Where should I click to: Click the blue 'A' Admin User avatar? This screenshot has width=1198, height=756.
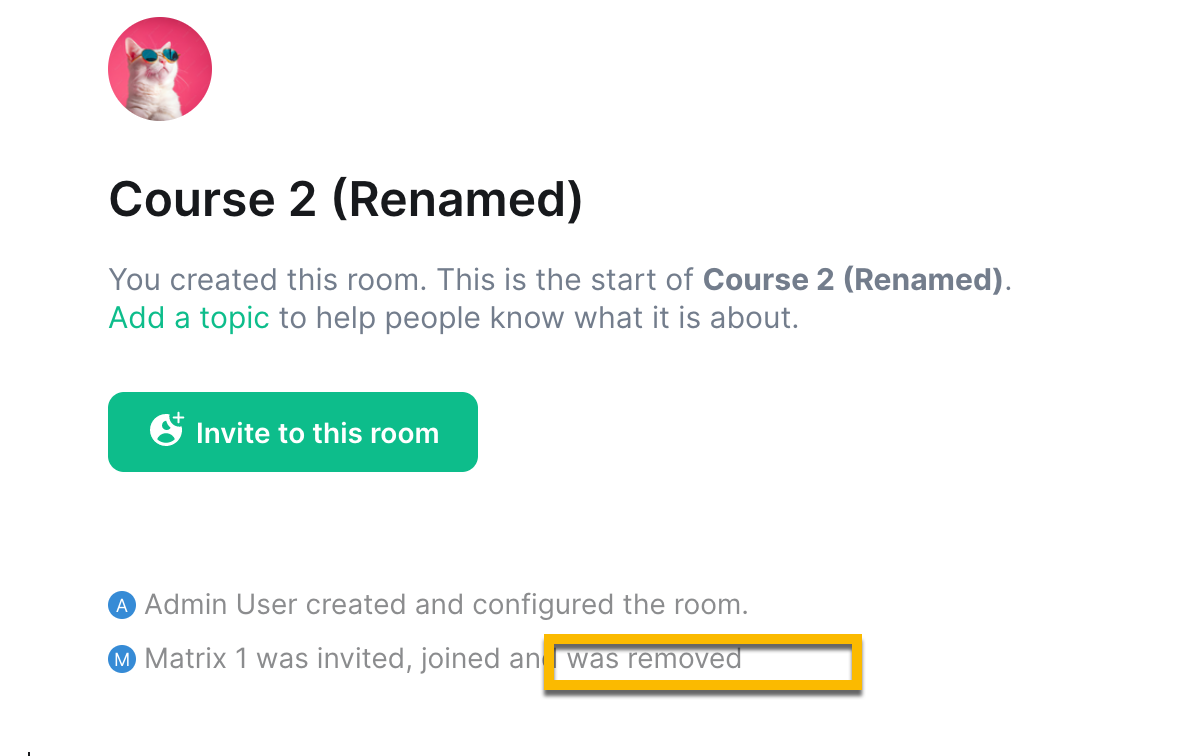tap(121, 605)
